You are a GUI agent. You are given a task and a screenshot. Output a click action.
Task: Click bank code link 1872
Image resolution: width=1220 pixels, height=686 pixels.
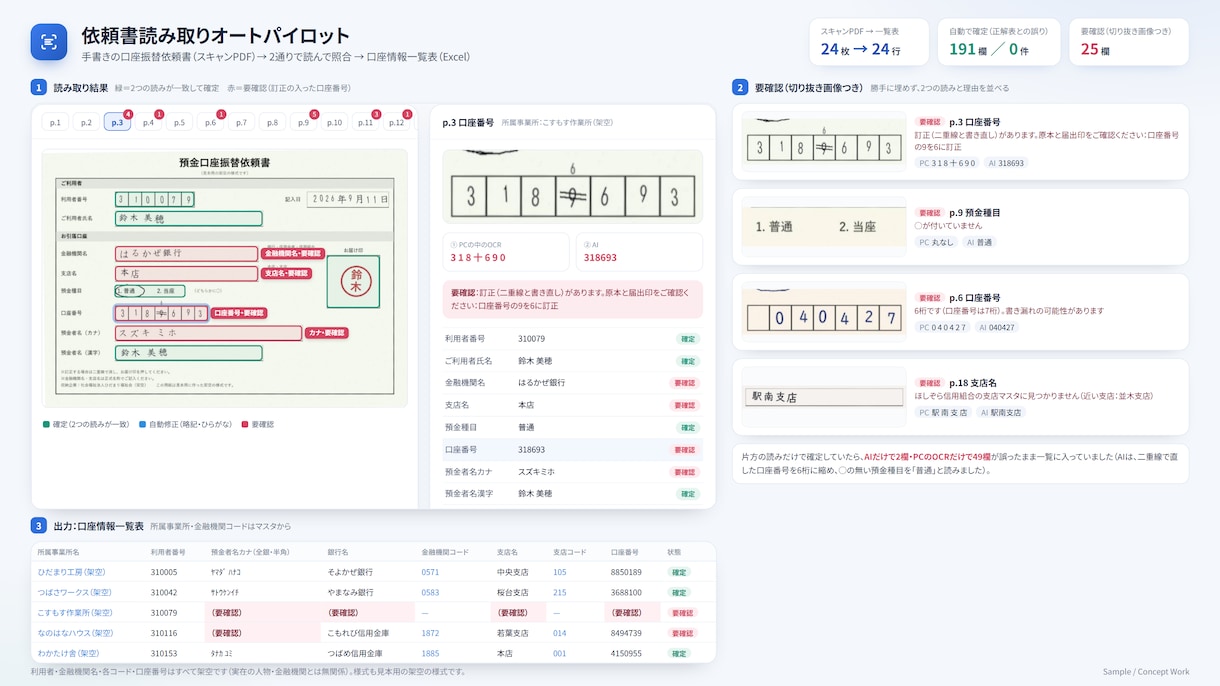click(x=430, y=633)
